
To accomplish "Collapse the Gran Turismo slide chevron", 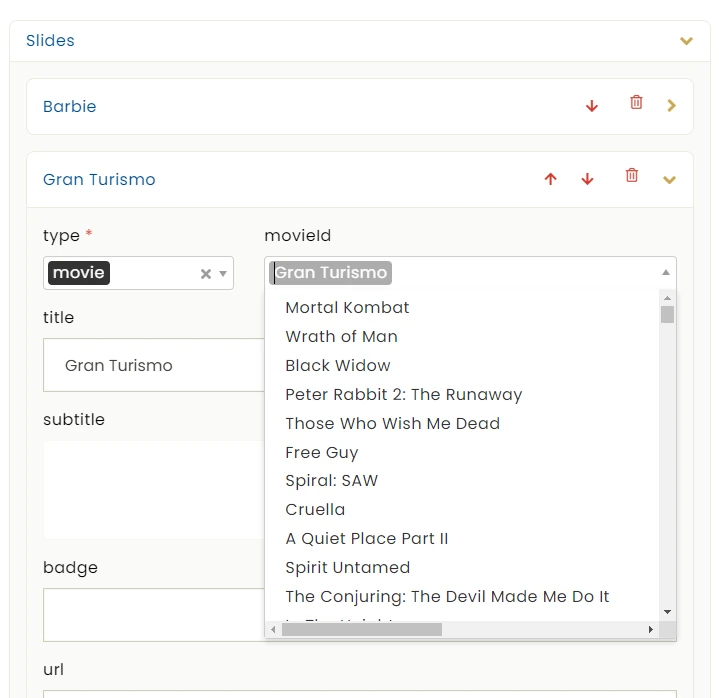I will tap(669, 180).
